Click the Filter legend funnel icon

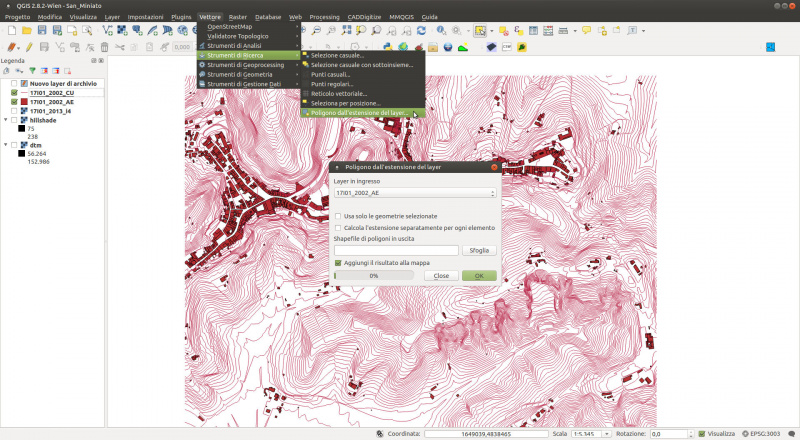pos(32,71)
